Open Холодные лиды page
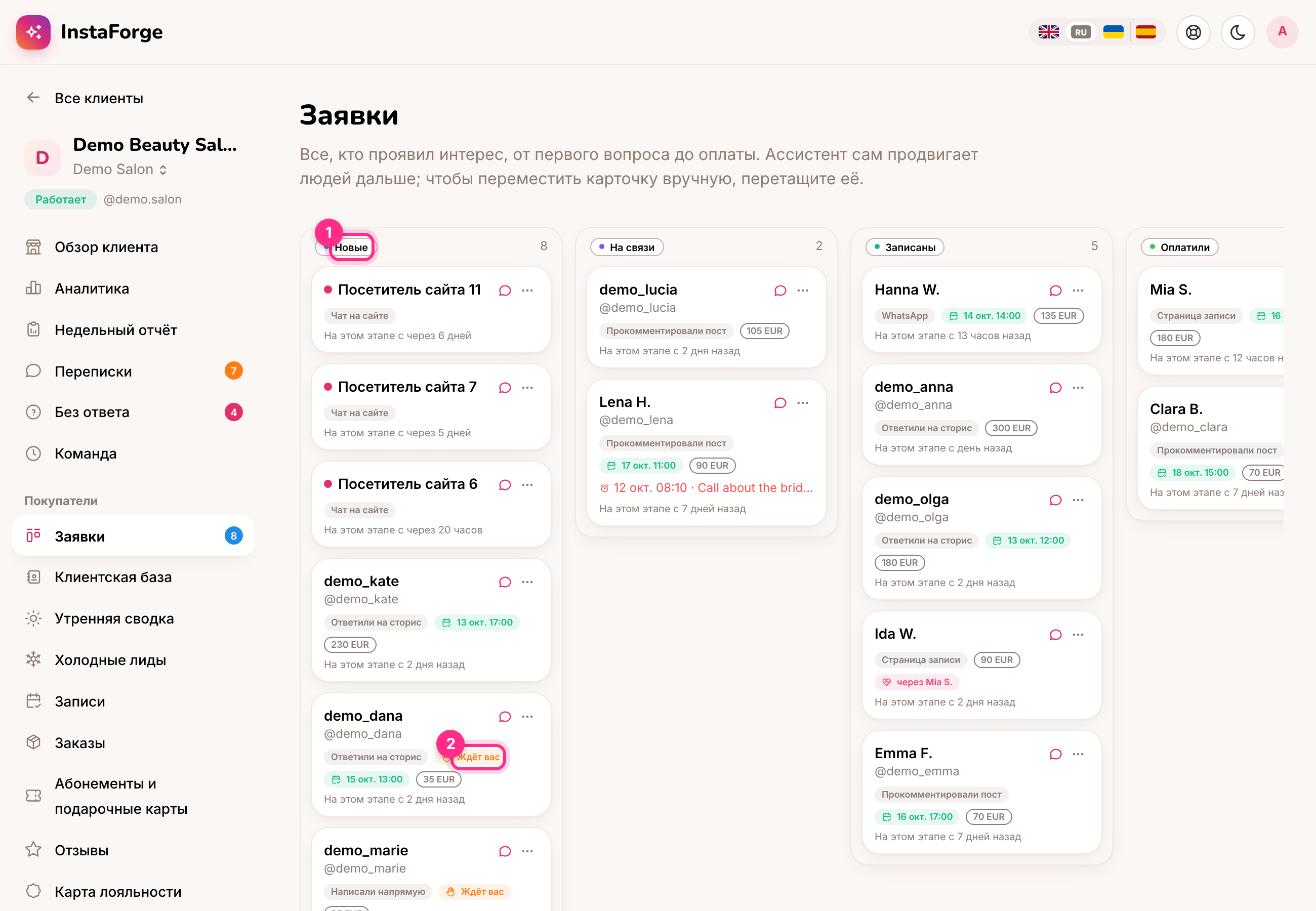This screenshot has width=1316, height=911. (x=134, y=660)
